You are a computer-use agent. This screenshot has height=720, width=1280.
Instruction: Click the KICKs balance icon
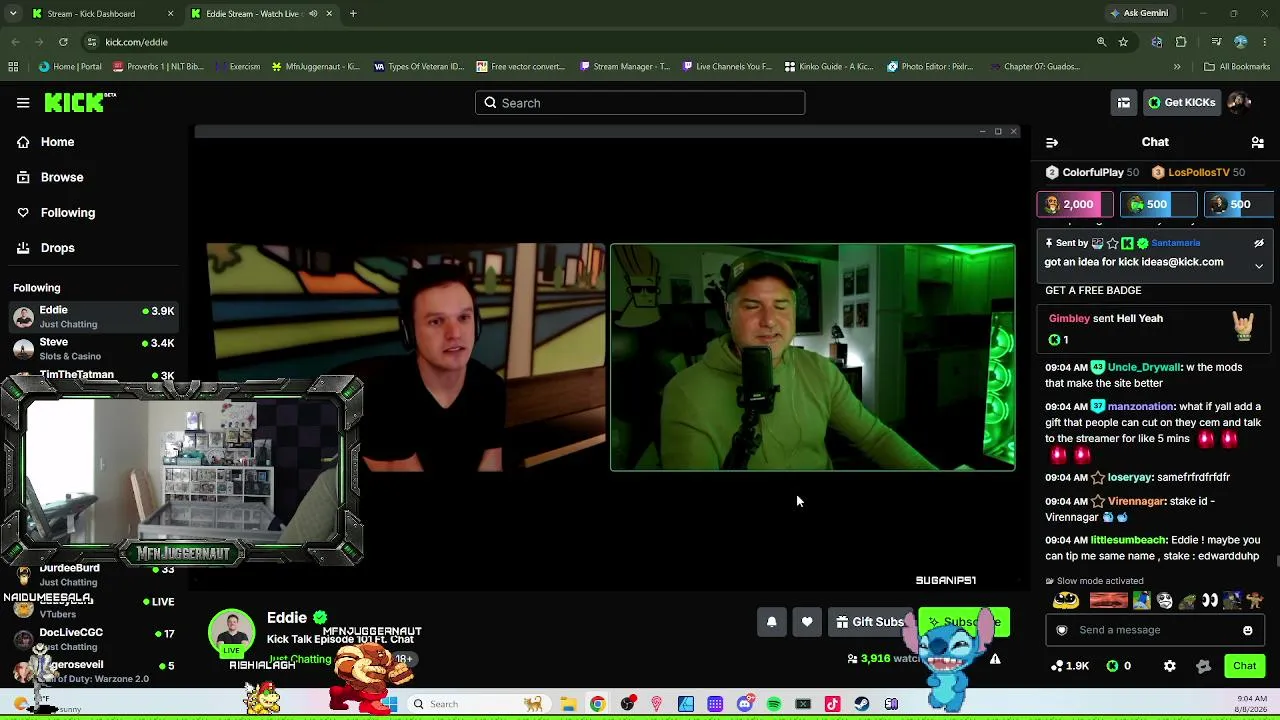(x=1112, y=666)
